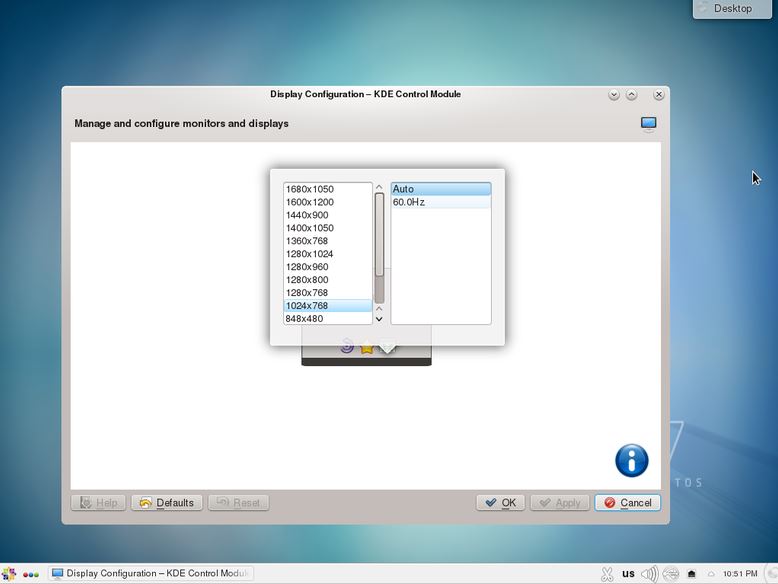
Task: Click the scrollbar down arrow at bottom
Action: 379,319
